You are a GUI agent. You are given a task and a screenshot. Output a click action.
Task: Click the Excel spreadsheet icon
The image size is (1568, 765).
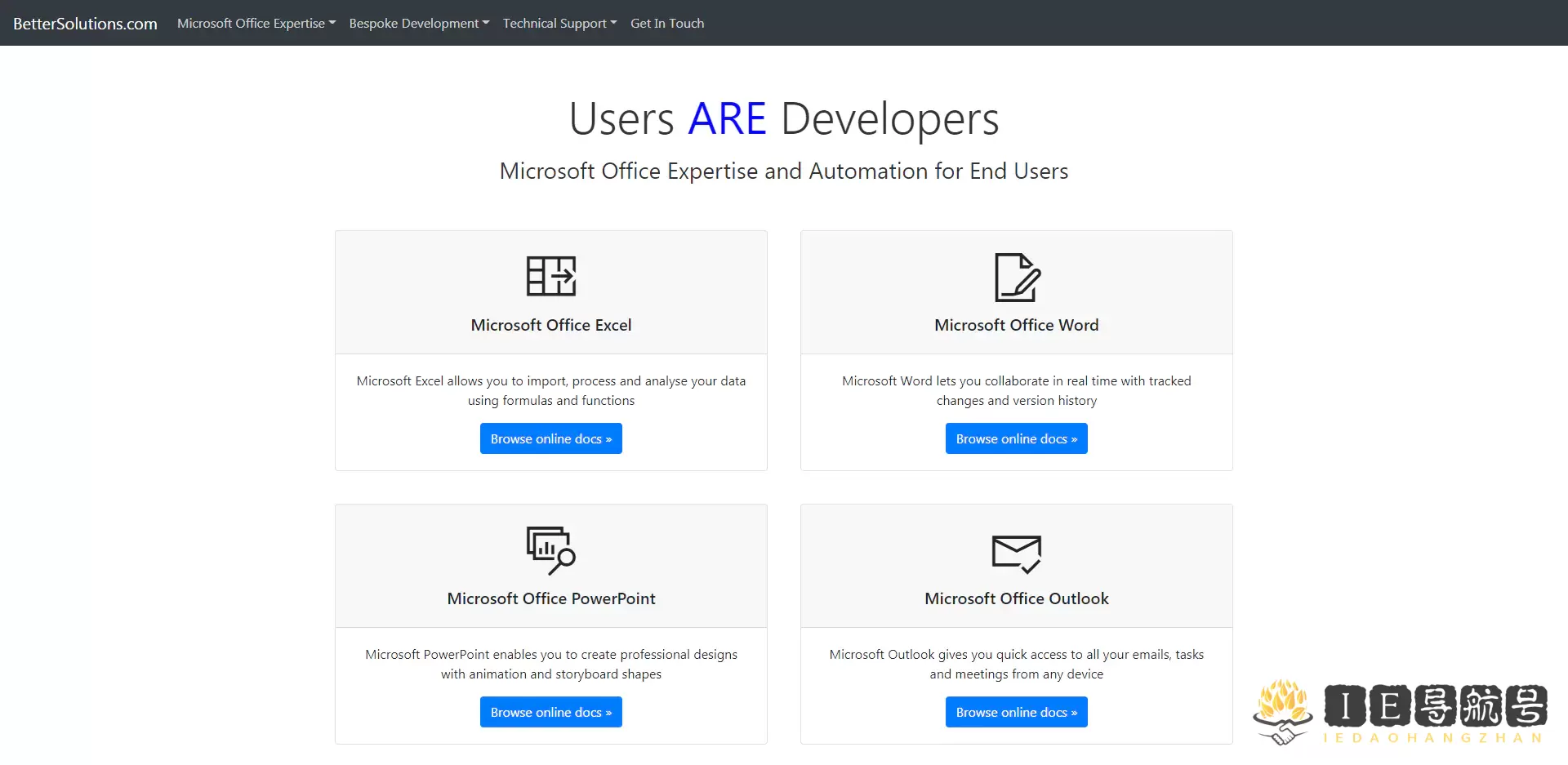(551, 276)
